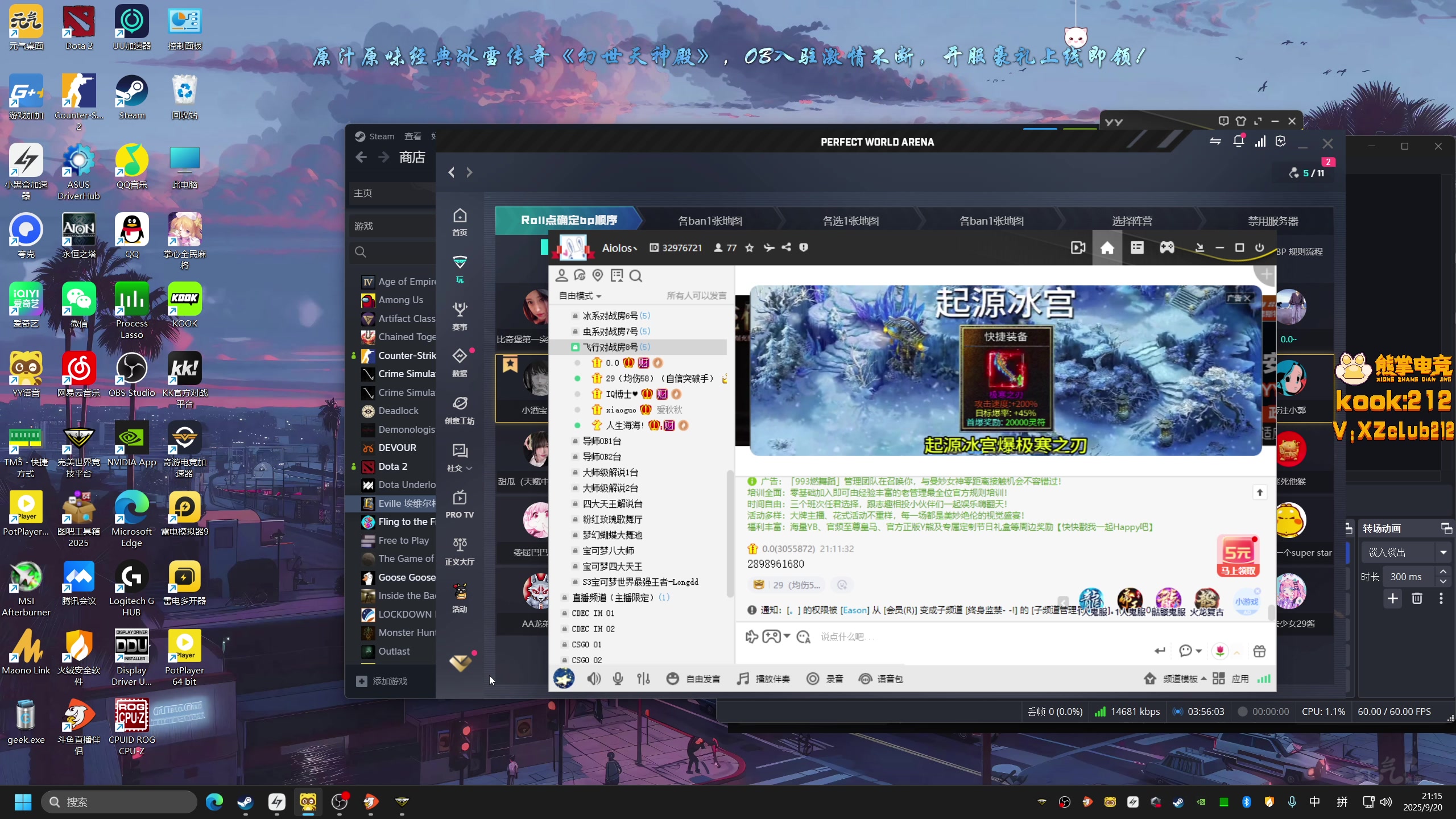Join 导师OB1台 channel

click(x=602, y=441)
